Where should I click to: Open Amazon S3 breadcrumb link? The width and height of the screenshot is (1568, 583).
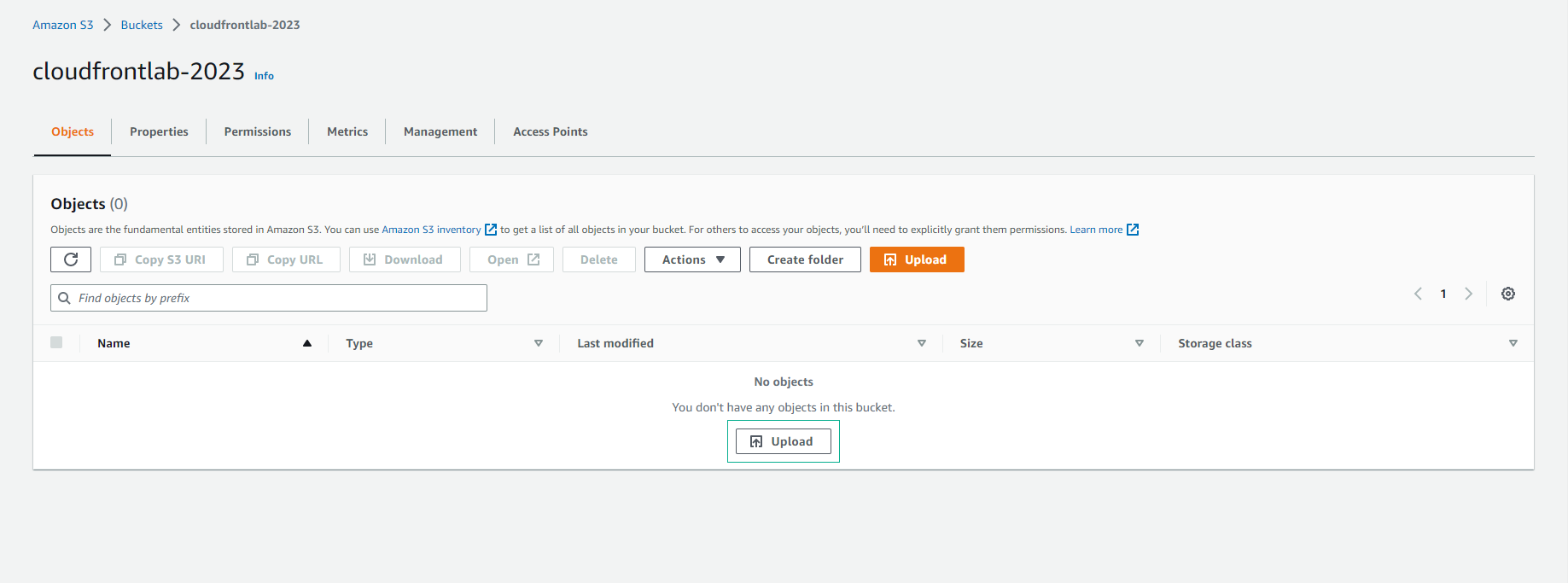click(x=63, y=25)
